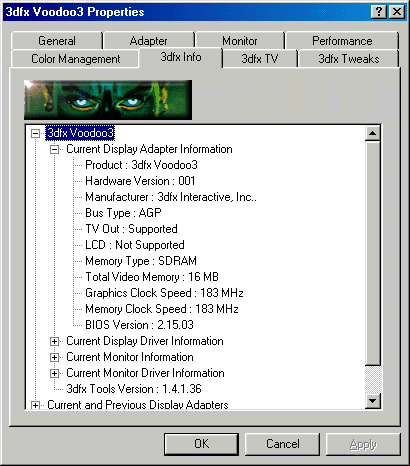This screenshot has height=466, width=410.
Task: Expand Current Monitor Information node
Action: tap(54, 357)
